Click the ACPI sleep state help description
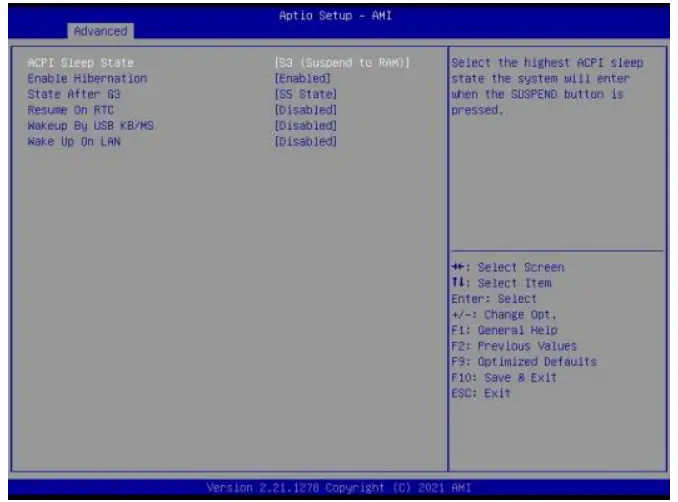Viewport: 678px width, 502px height. tap(547, 86)
